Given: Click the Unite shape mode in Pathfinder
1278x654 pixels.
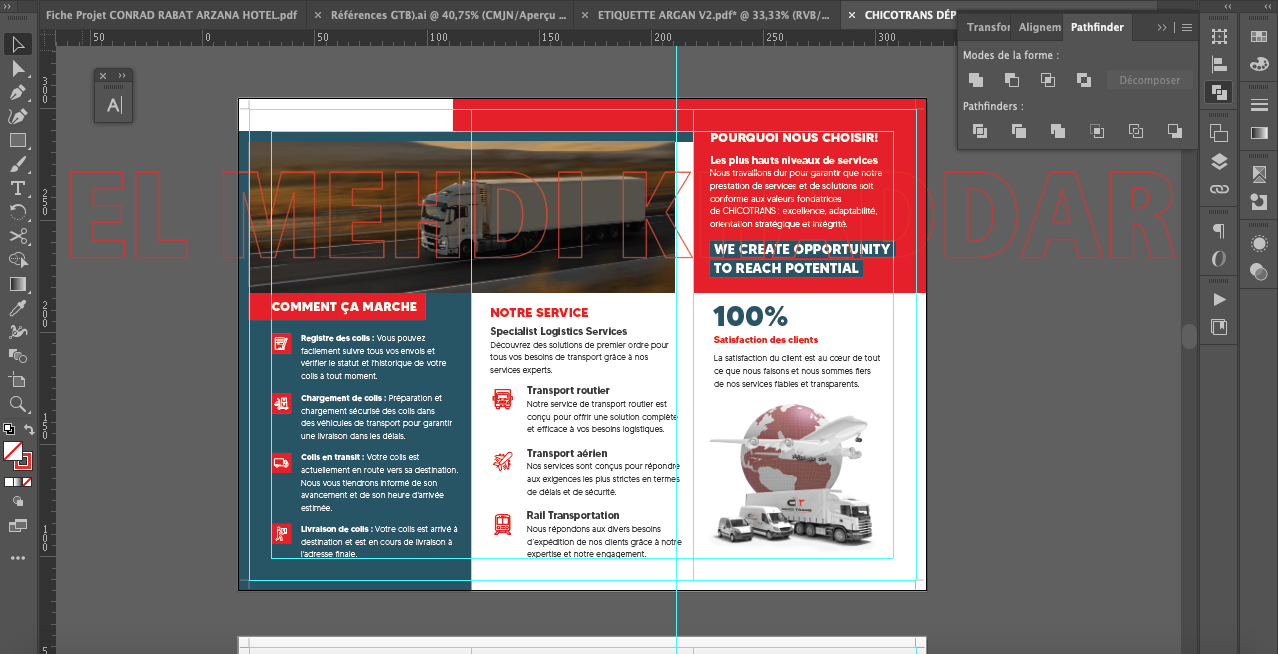Looking at the screenshot, I should point(976,80).
